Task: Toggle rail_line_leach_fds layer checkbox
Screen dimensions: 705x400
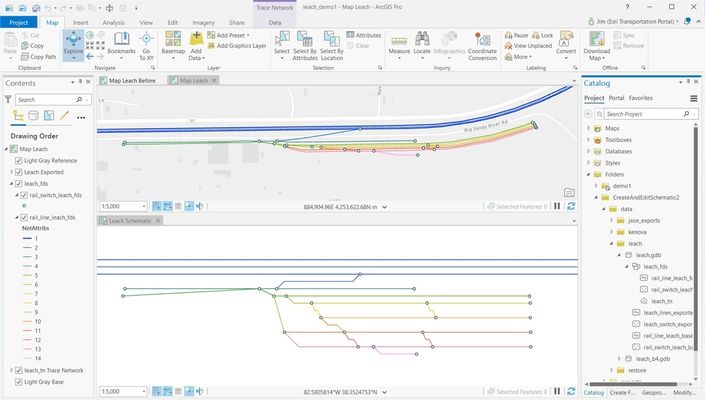Action: point(24,218)
